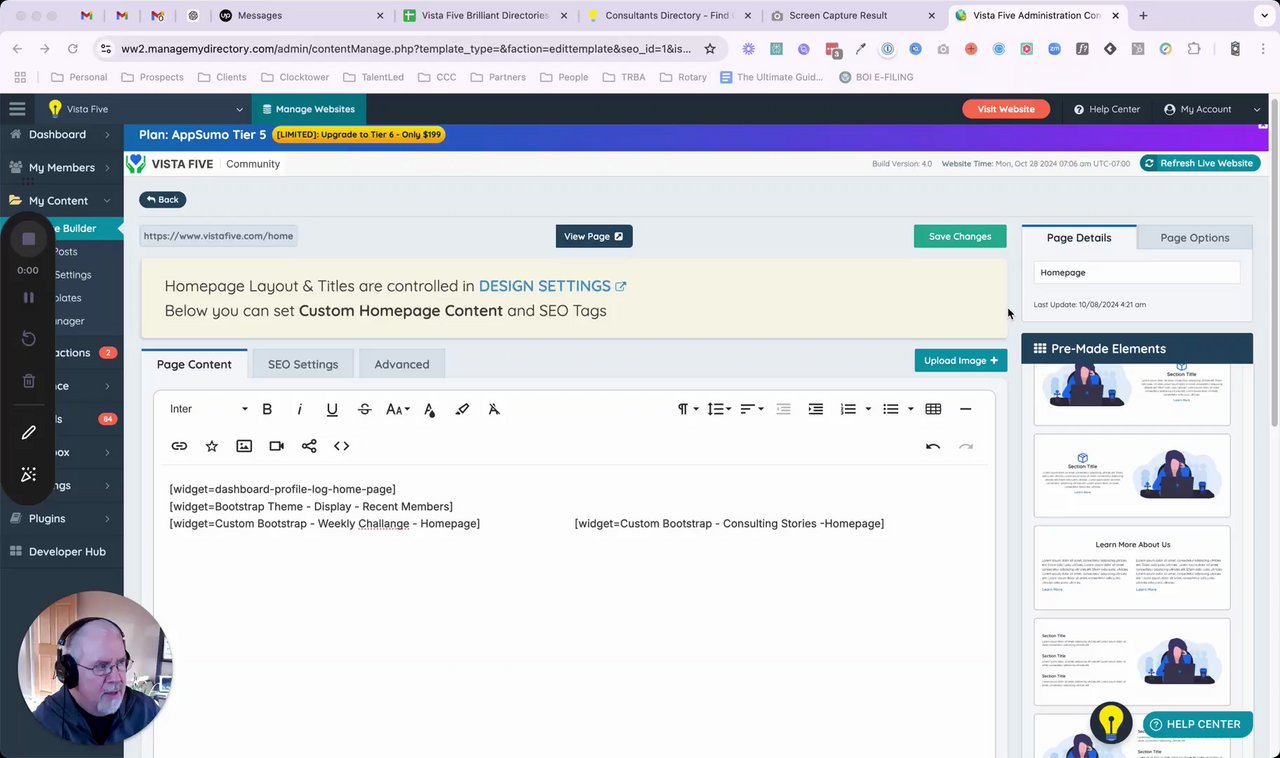Collapse the My Content sidebar section

click(x=62, y=200)
